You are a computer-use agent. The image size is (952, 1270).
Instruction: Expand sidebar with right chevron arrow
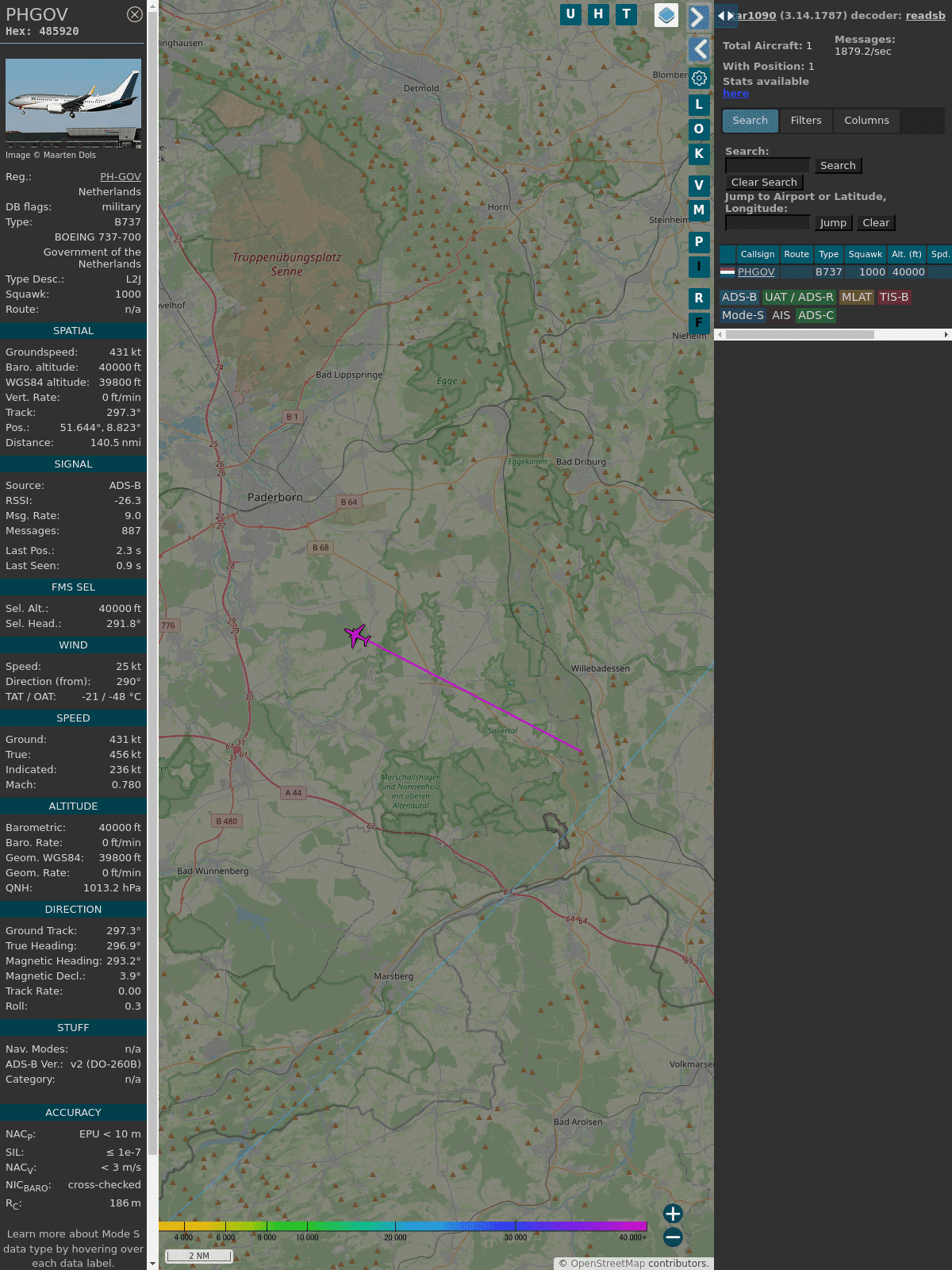(697, 17)
